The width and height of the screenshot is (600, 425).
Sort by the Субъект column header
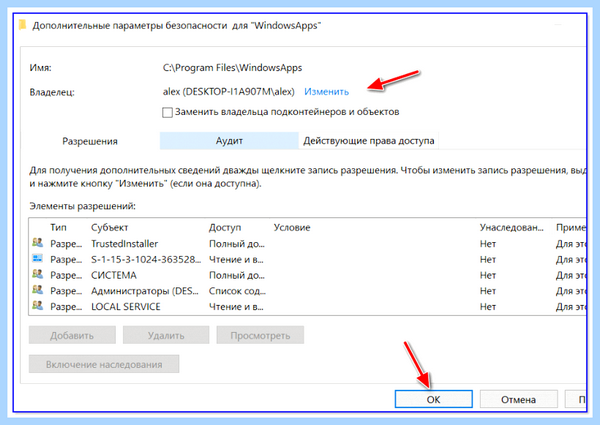pos(109,227)
